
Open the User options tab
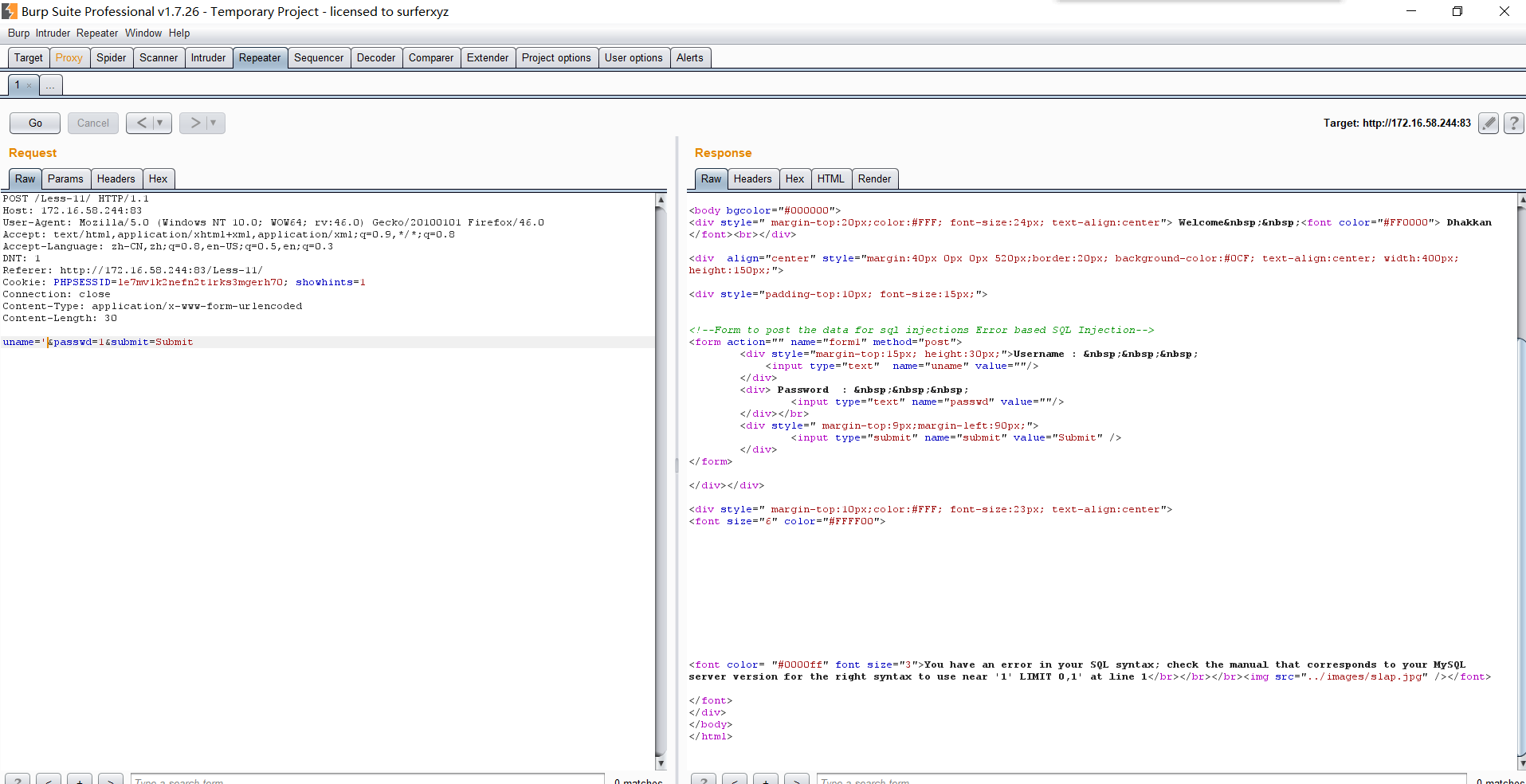(634, 58)
